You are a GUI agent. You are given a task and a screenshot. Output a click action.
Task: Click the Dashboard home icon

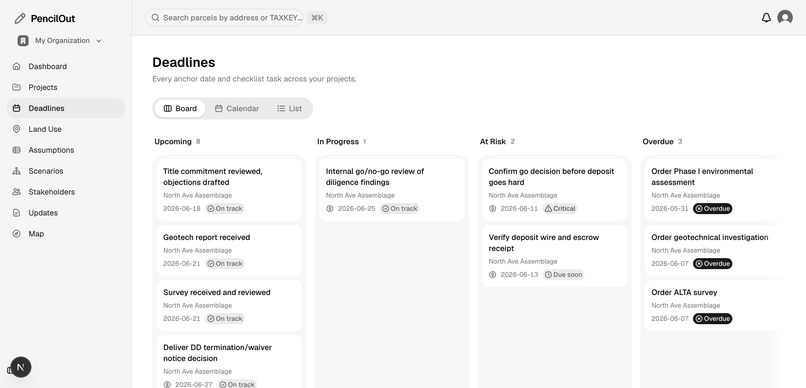click(x=16, y=66)
